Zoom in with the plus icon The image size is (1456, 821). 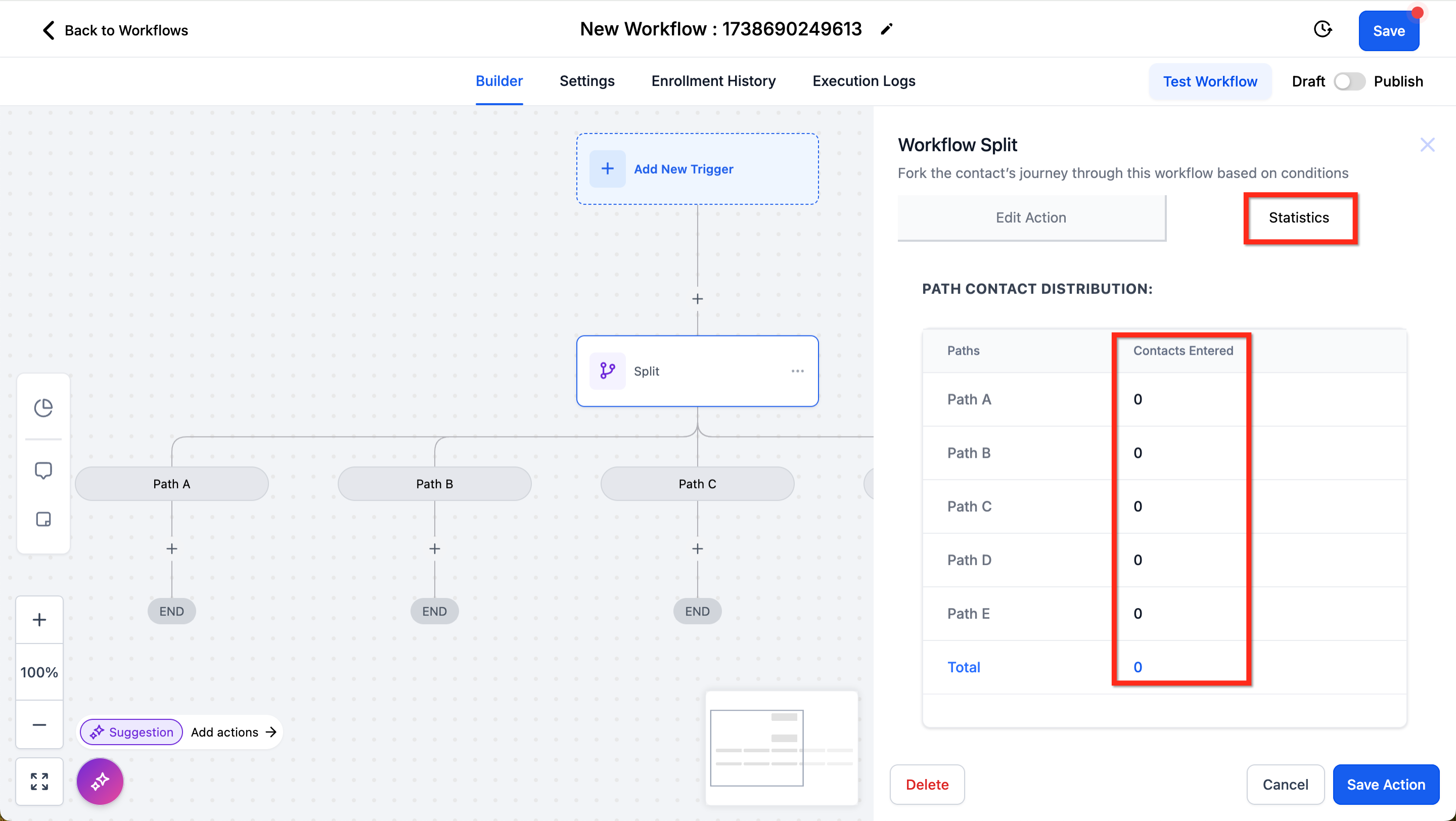coord(39,620)
